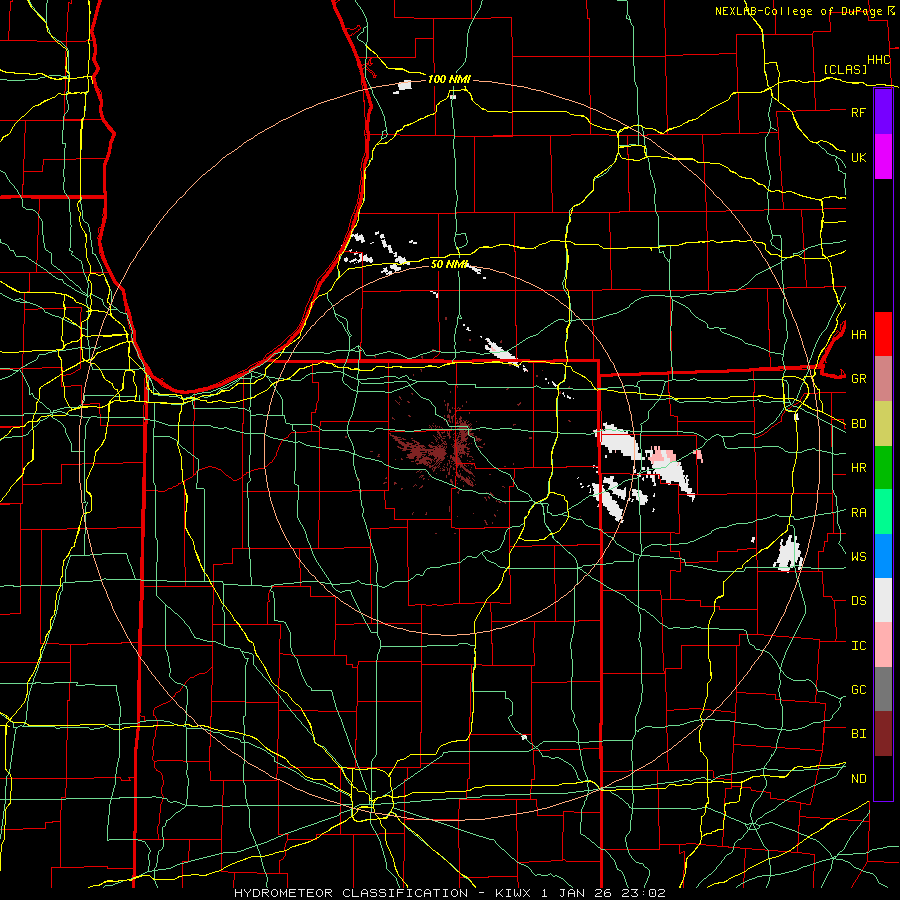The height and width of the screenshot is (900, 900).
Task: Click the 50 NMI range ring label
Action: tap(449, 264)
